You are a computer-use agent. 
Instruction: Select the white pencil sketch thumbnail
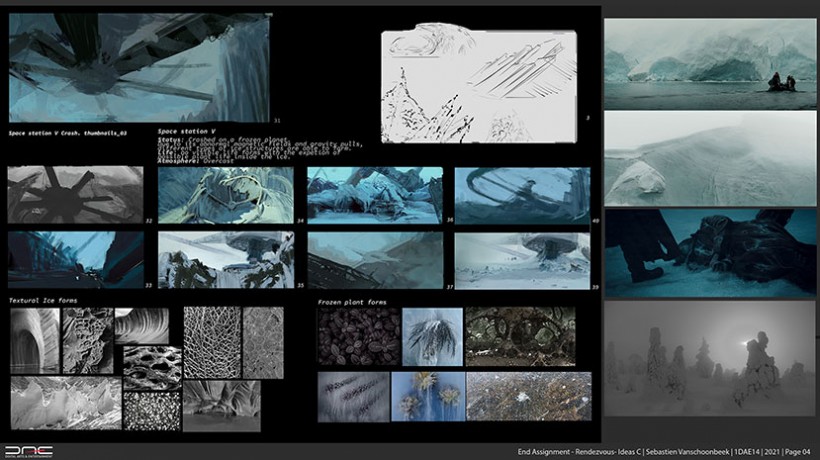click(479, 86)
